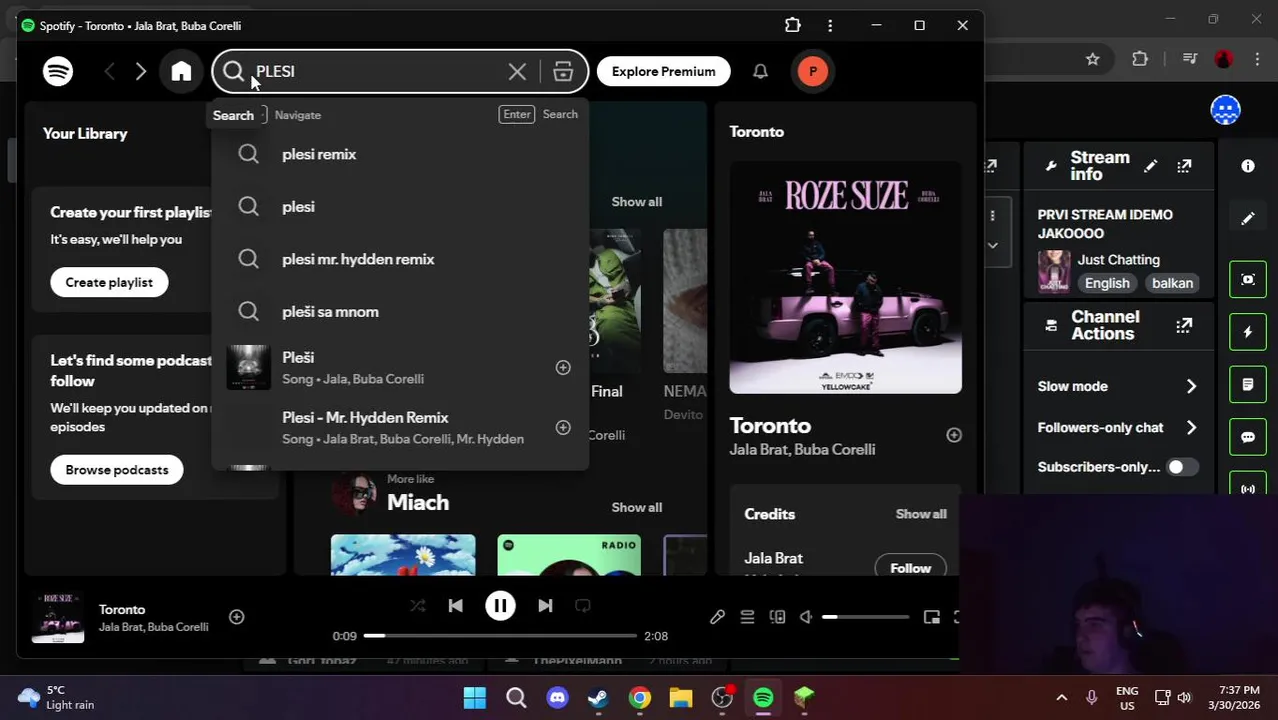Go forward with the right arrow
The image size is (1278, 720).
click(141, 71)
